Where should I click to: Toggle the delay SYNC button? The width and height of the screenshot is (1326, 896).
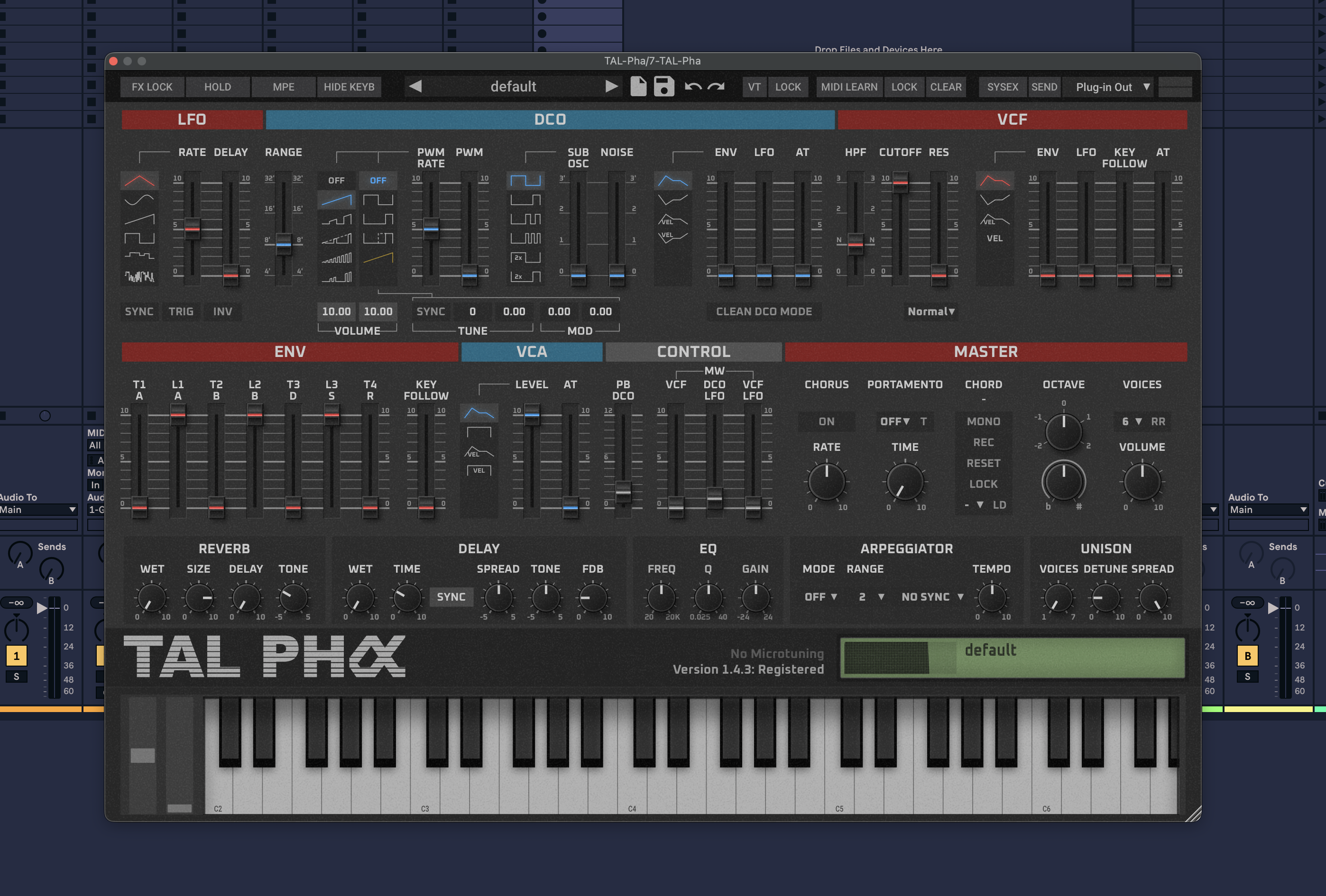click(x=451, y=596)
